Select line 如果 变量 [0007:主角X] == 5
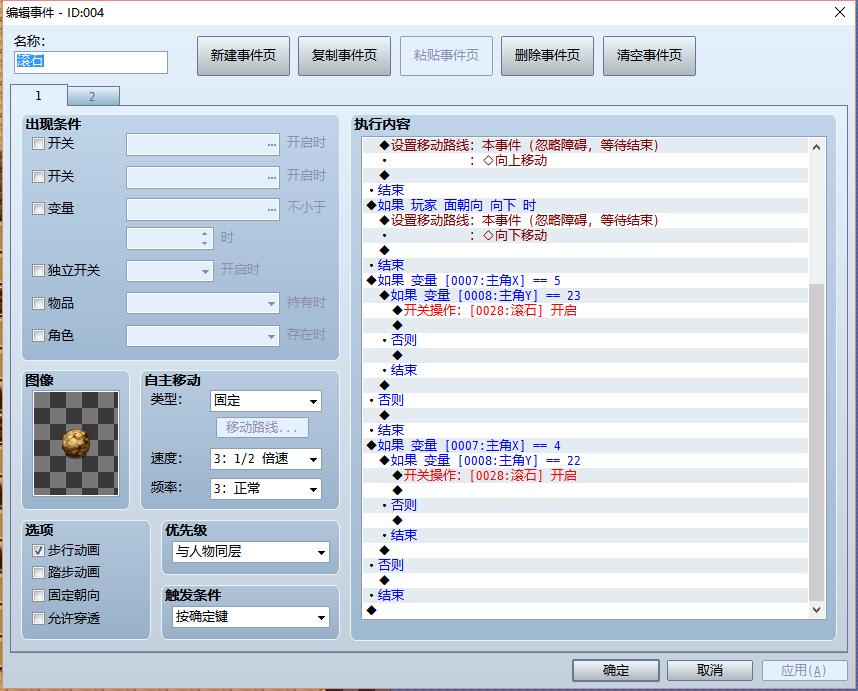Screen dimensions: 858x691 (585, 280)
